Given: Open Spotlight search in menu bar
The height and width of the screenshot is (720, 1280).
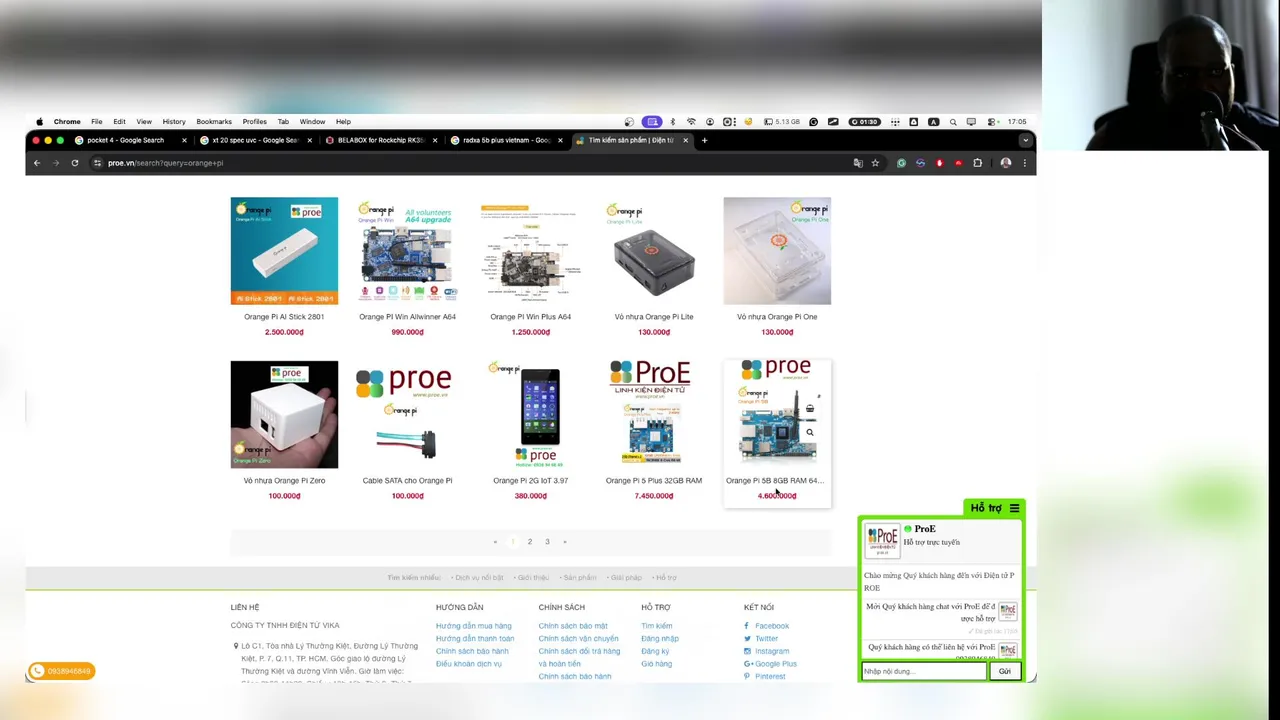Looking at the screenshot, I should click(953, 122).
